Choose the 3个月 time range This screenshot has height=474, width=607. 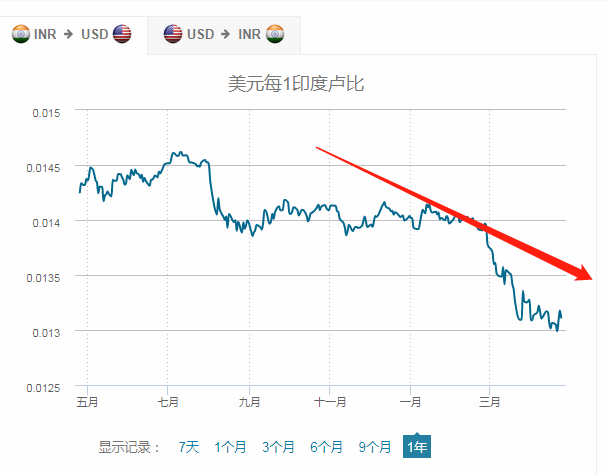pyautogui.click(x=278, y=447)
